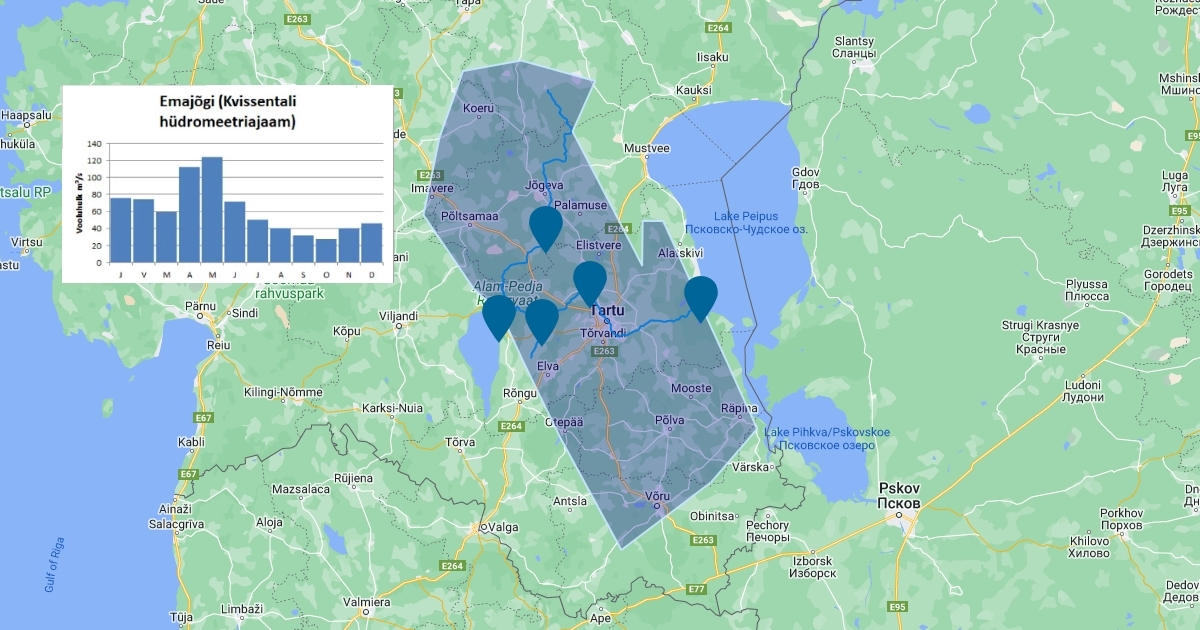Click the Mustvee town label

646,148
